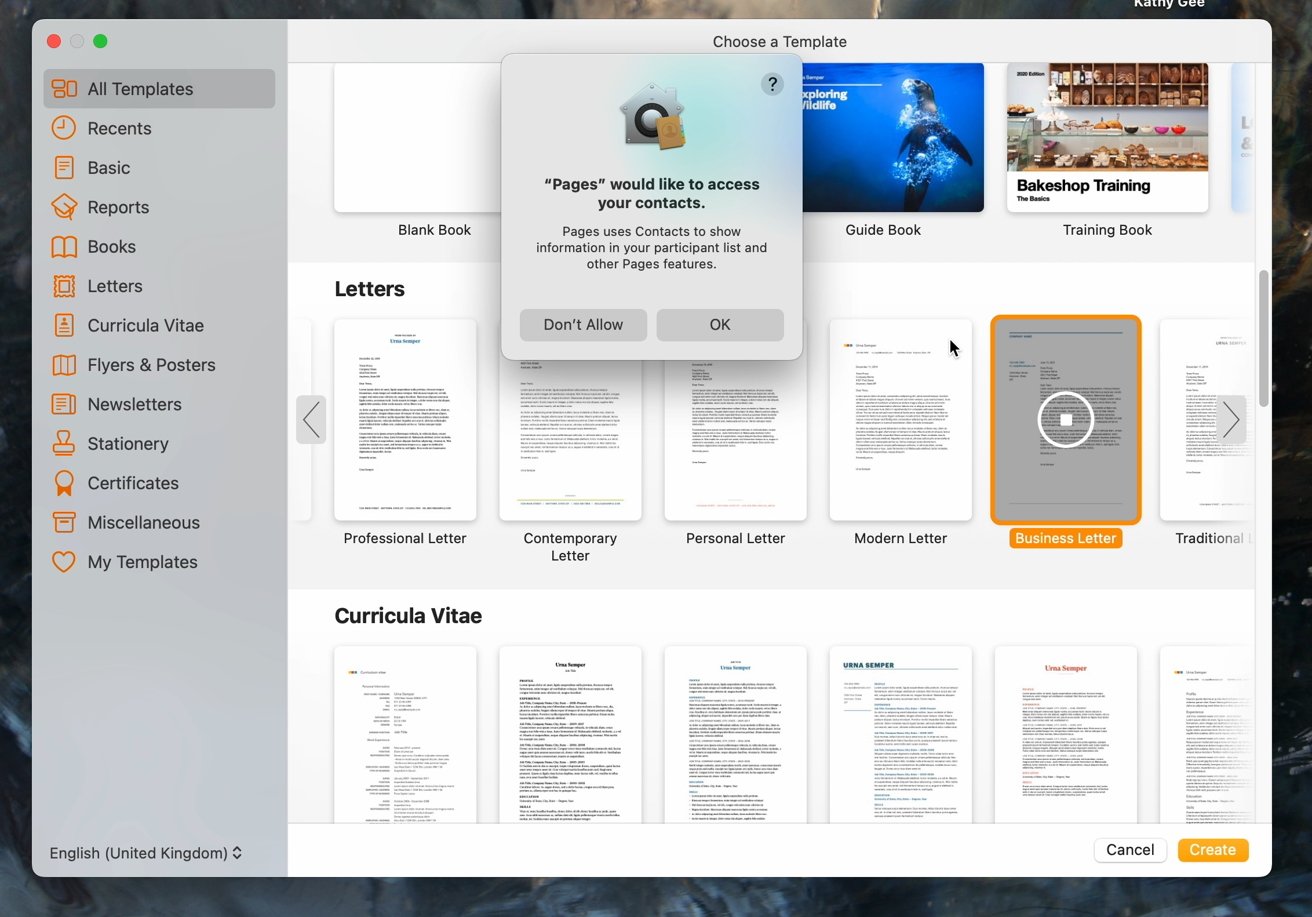This screenshot has height=917, width=1312.
Task: Click the Recents clock icon
Action: 64,128
